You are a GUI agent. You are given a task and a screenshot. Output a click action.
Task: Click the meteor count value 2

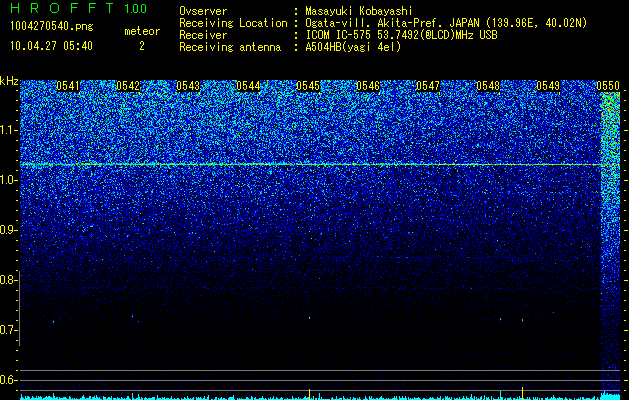click(142, 46)
